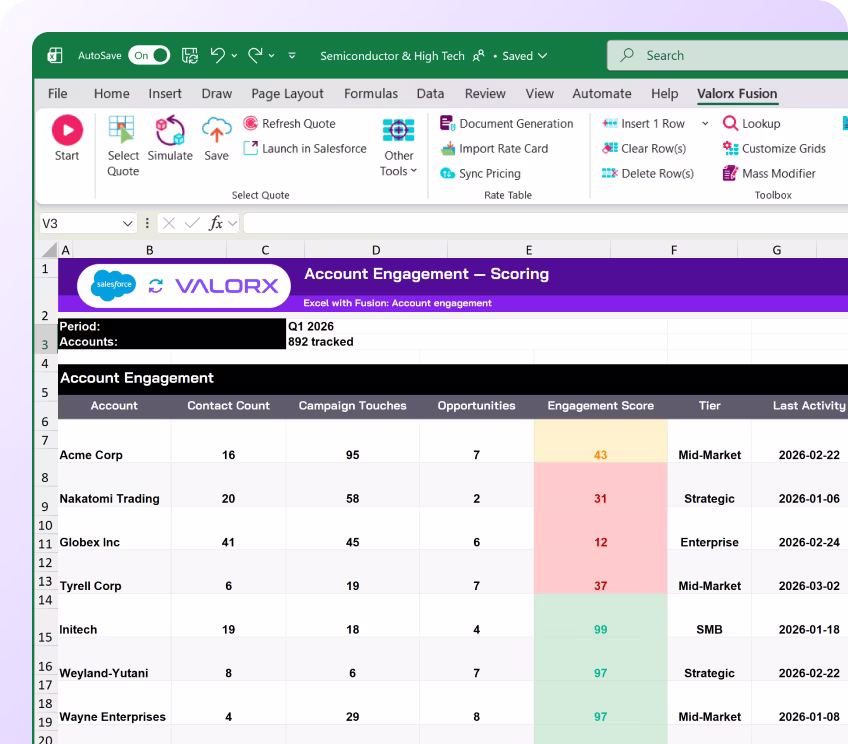The height and width of the screenshot is (744, 848).
Task: Switch to the Insert tab
Action: [165, 94]
